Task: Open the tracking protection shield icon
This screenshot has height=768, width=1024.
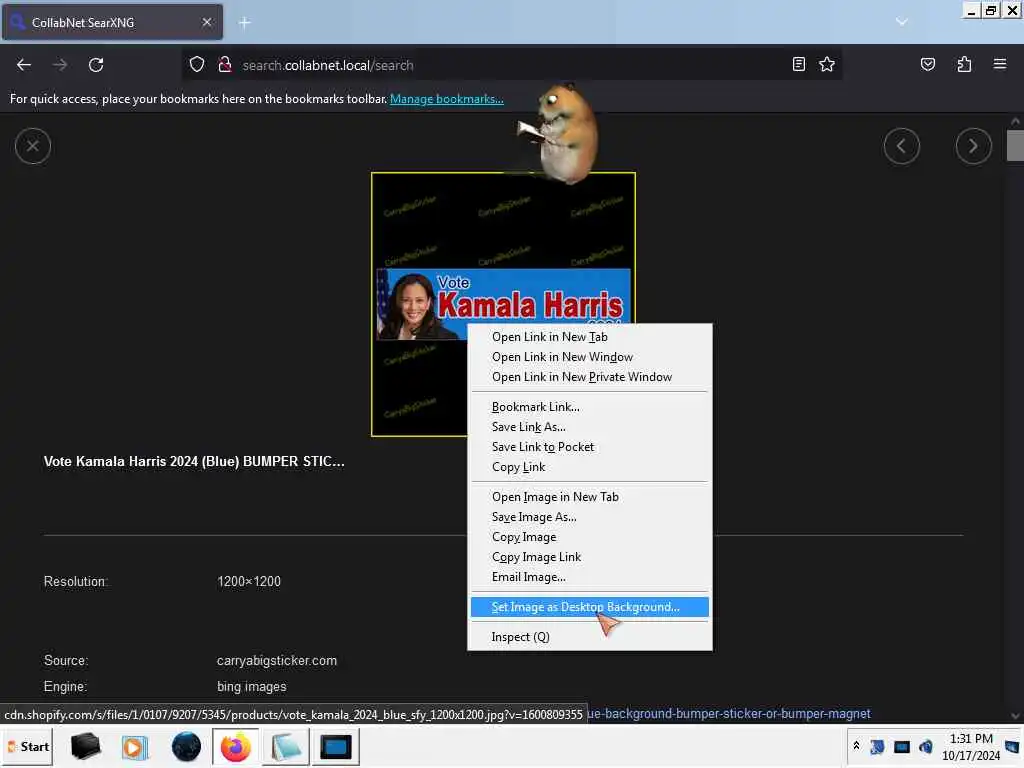Action: [197, 65]
